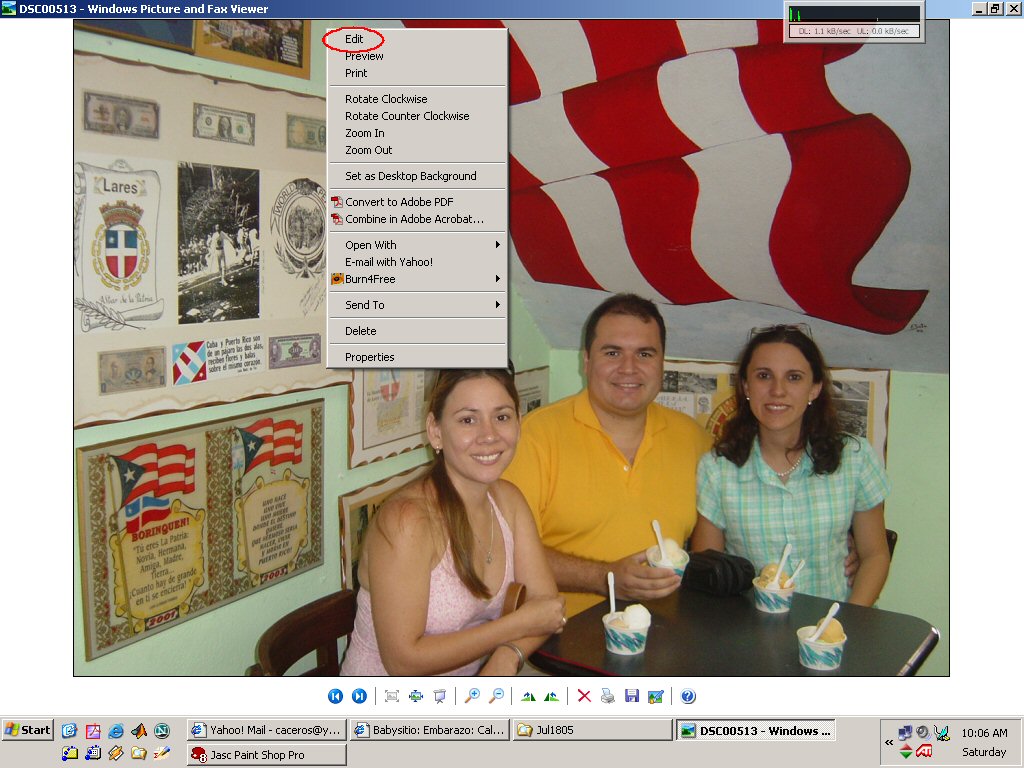
Task: Select Set as Desktop Background
Action: [x=410, y=176]
